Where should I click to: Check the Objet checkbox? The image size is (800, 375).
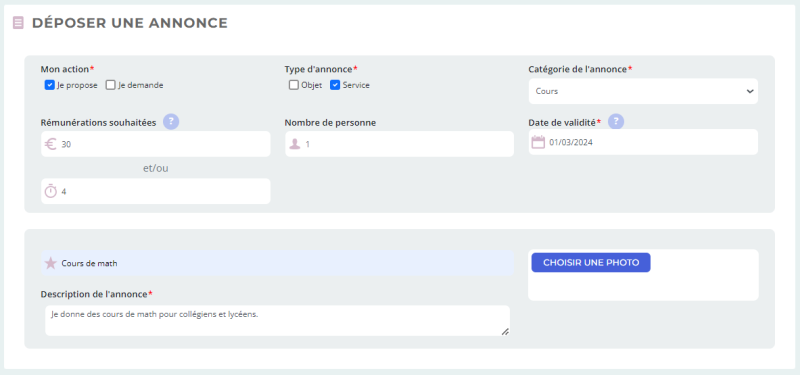[293, 85]
